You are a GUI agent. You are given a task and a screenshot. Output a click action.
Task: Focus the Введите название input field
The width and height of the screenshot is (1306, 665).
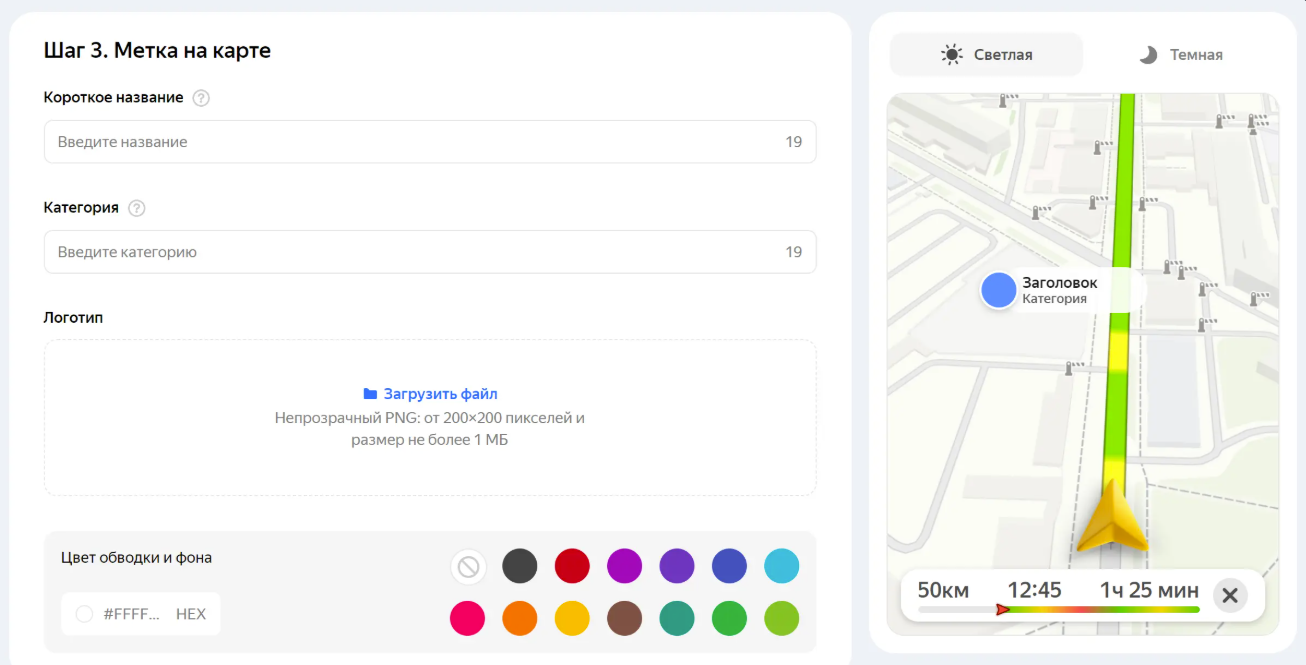pos(410,142)
